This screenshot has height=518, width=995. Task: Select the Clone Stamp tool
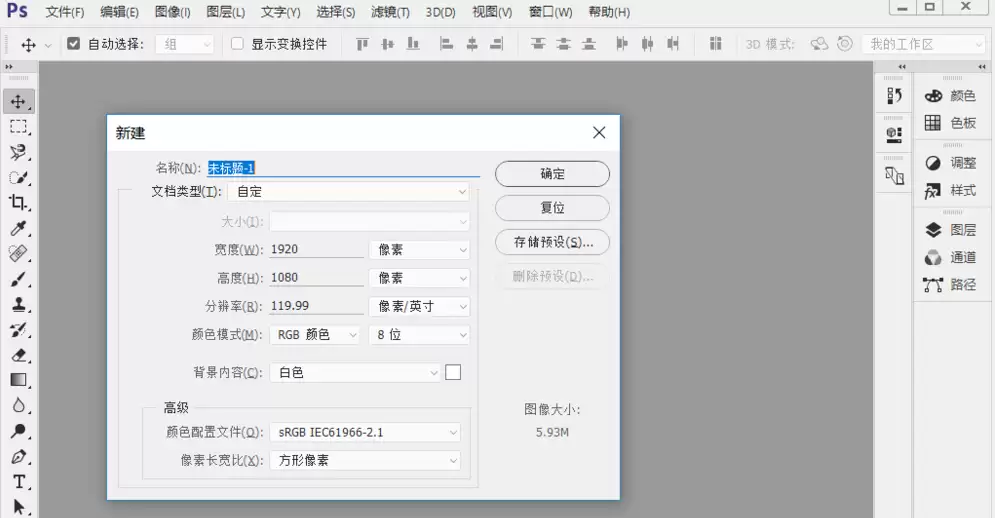pos(18,304)
